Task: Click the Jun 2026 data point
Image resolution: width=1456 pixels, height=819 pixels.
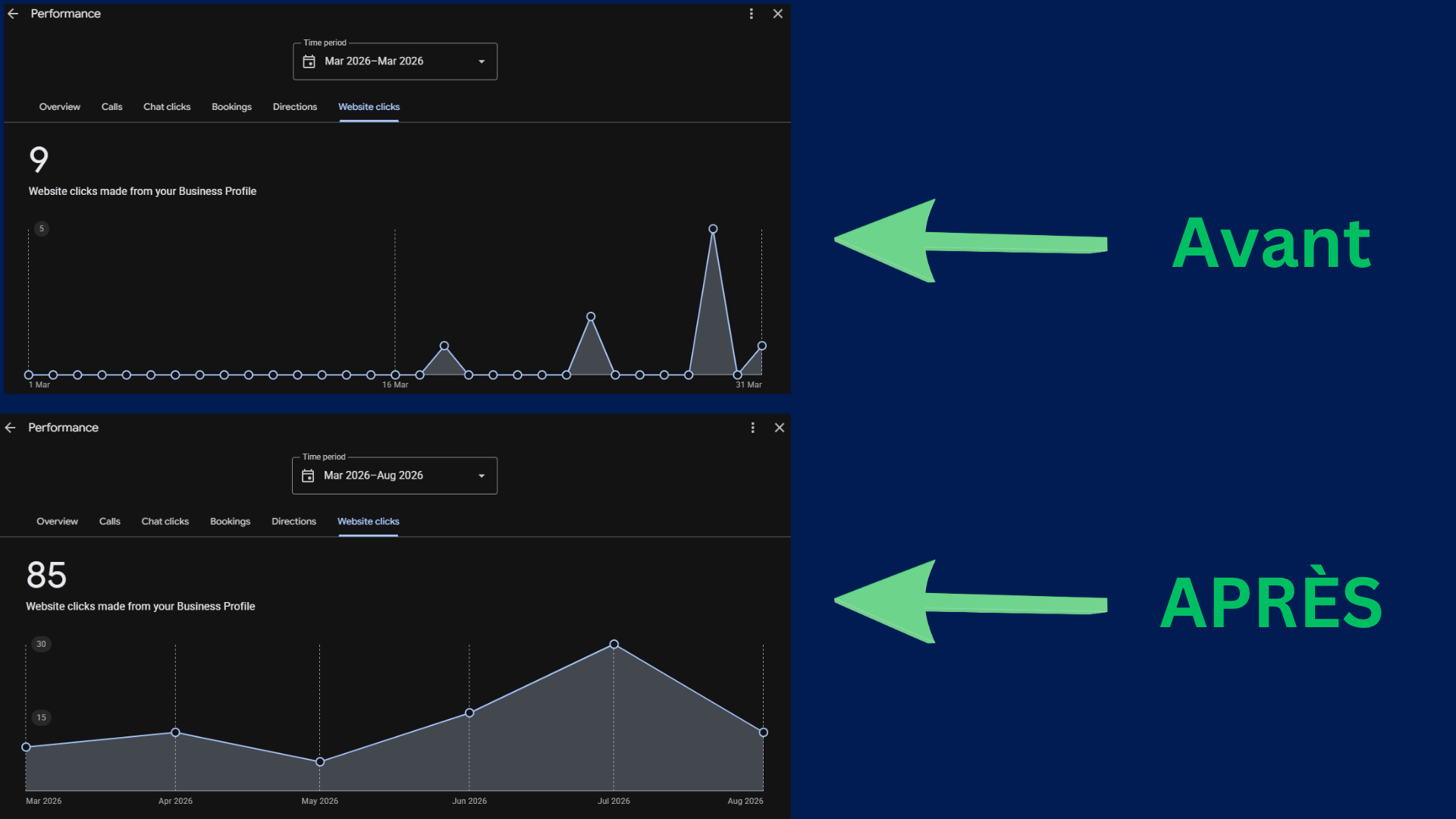Action: pos(469,713)
